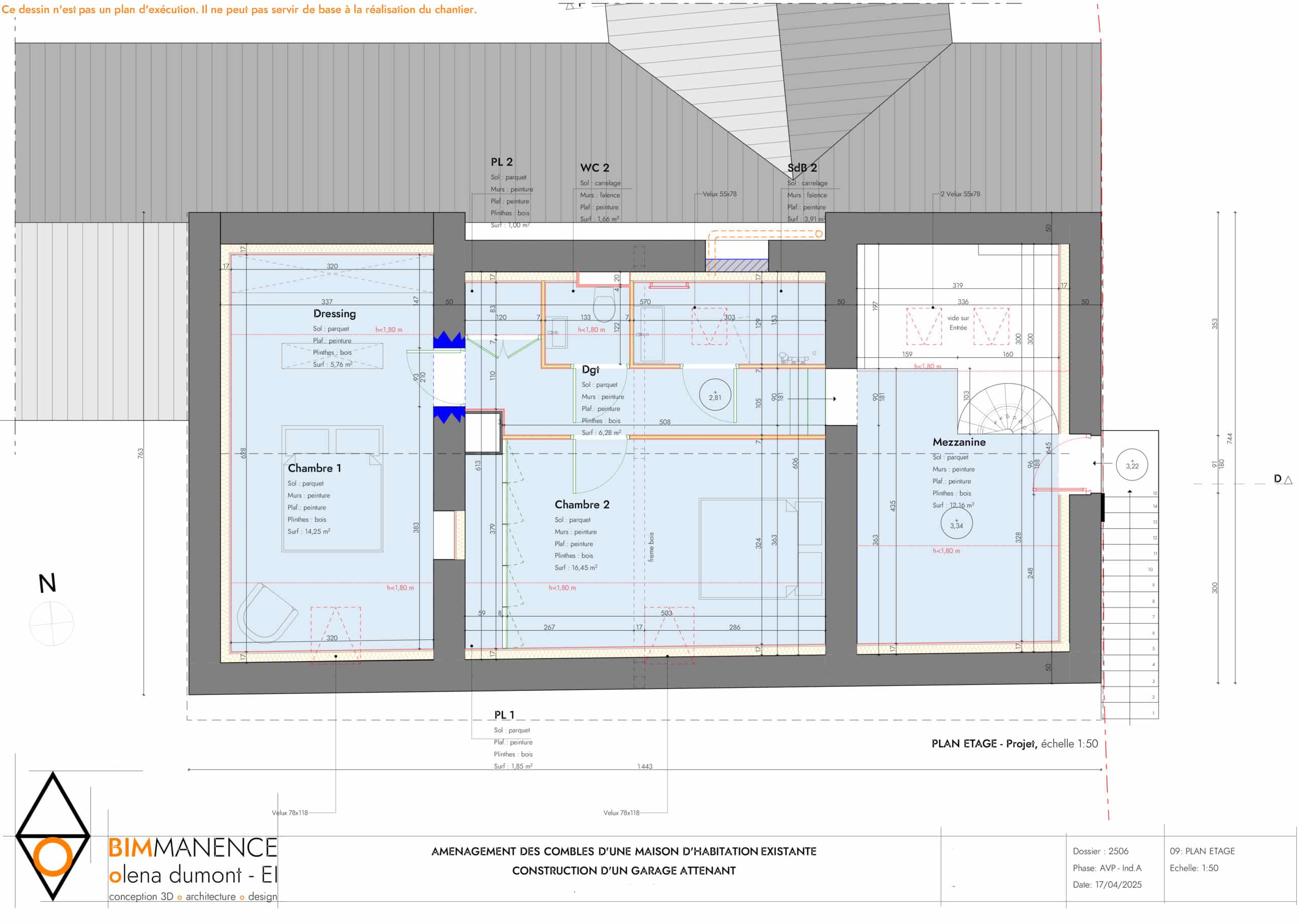This screenshot has width=1299, height=924.
Task: Click the Mezzanine room label
Action: (x=959, y=442)
